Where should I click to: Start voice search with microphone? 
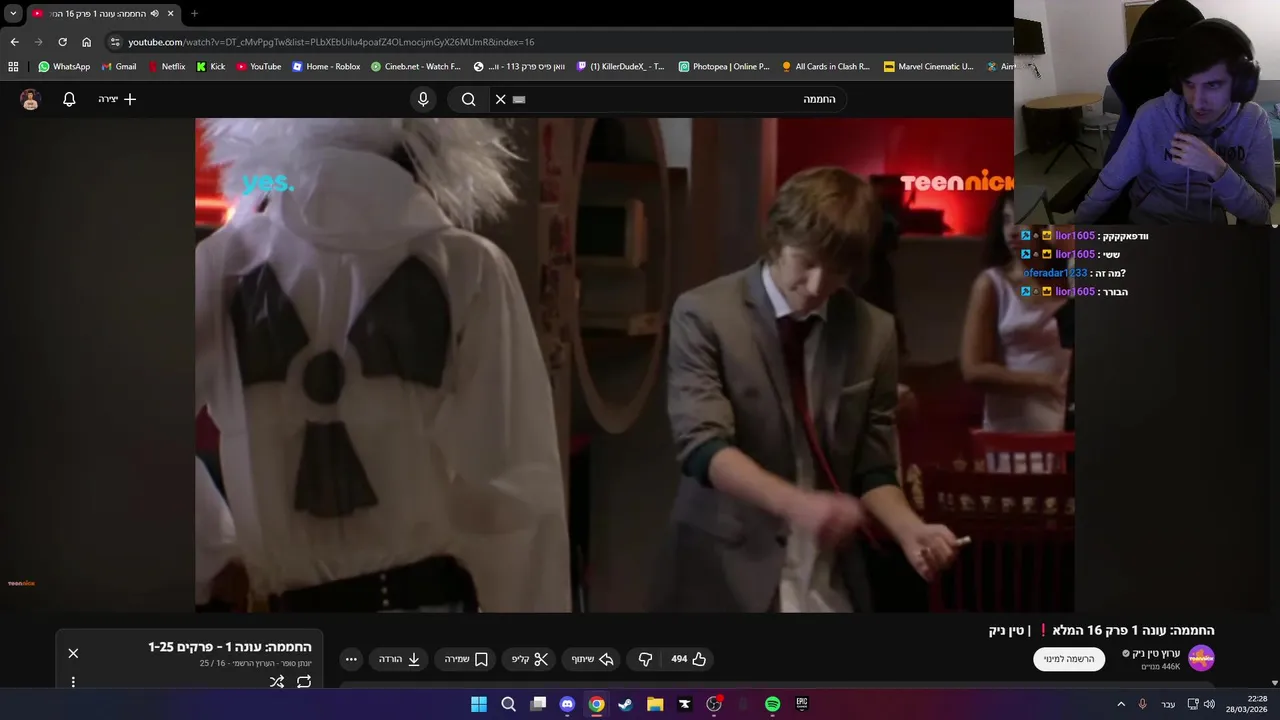click(423, 99)
